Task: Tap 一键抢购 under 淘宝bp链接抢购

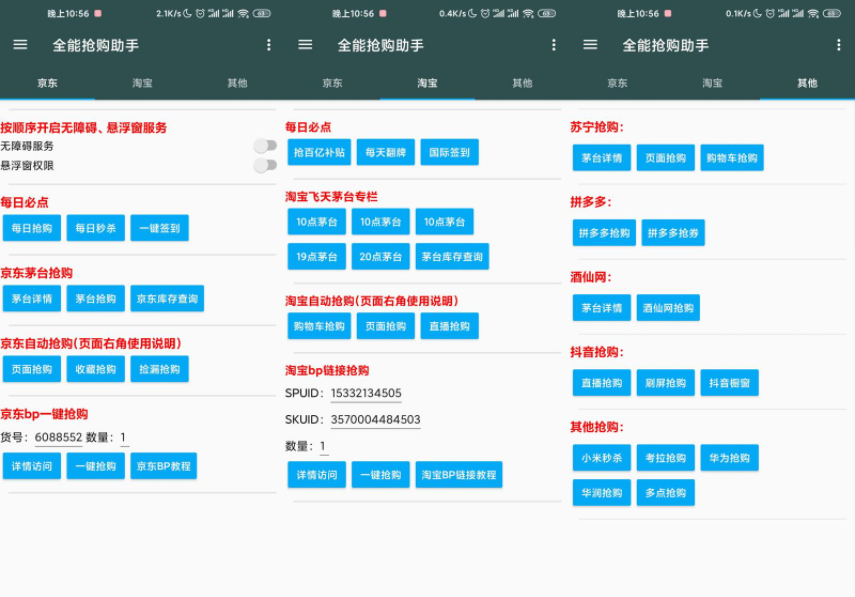Action: tap(381, 475)
